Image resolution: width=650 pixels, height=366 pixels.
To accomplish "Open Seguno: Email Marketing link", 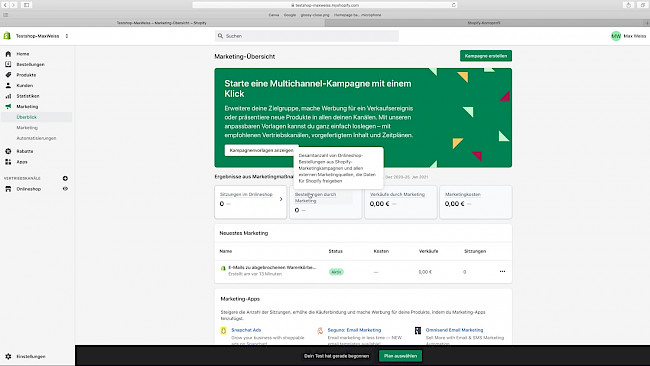I will (x=354, y=330).
